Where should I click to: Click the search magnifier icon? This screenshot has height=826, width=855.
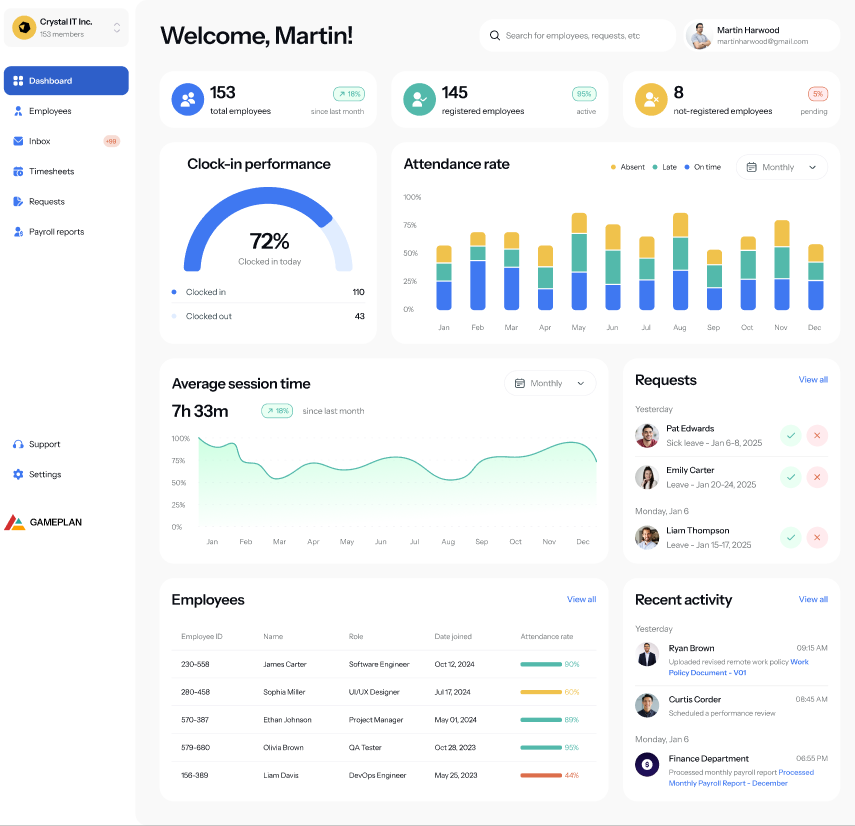point(494,36)
